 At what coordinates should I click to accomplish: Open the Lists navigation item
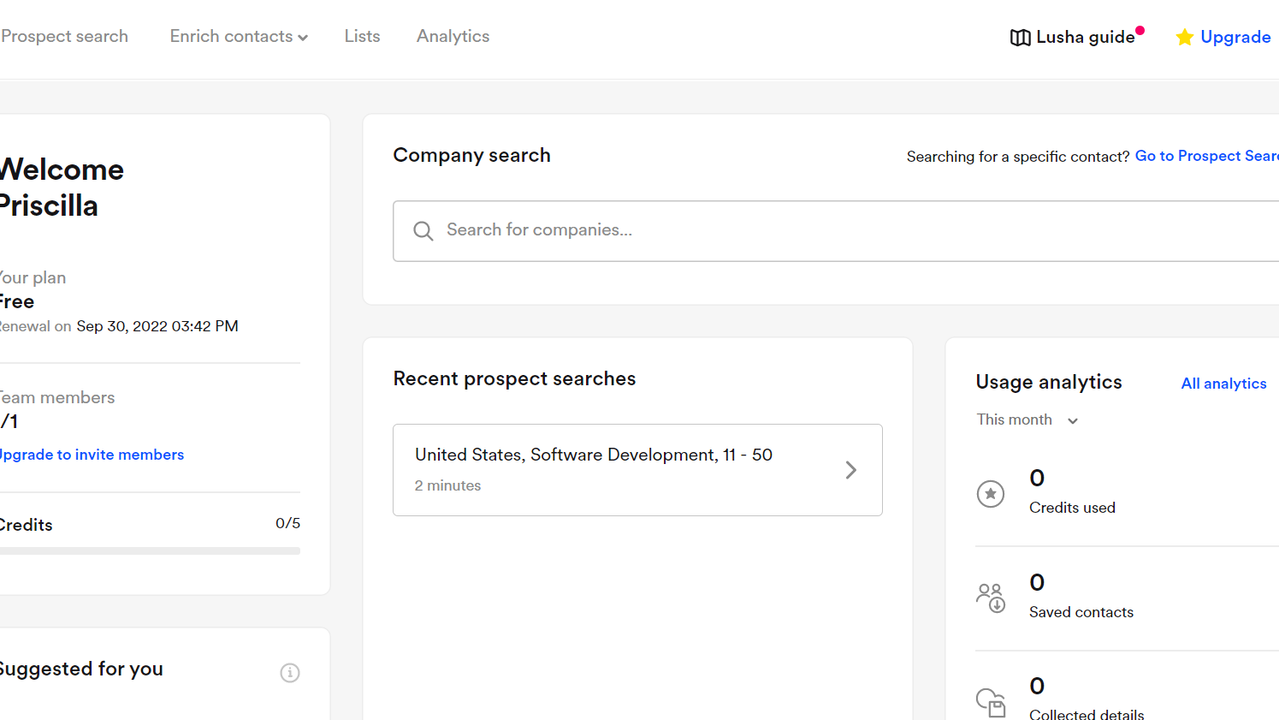(362, 37)
